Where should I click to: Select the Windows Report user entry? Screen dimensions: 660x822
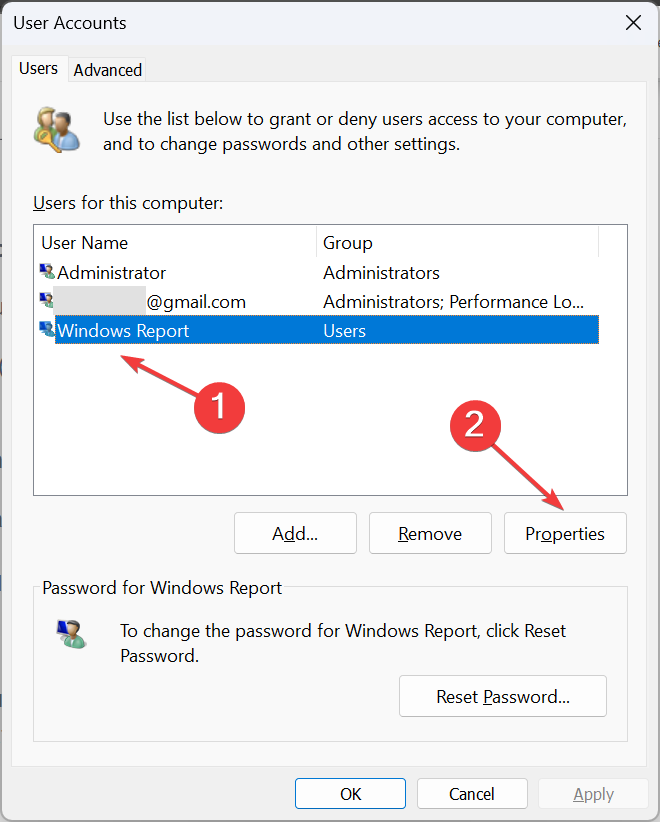click(123, 330)
